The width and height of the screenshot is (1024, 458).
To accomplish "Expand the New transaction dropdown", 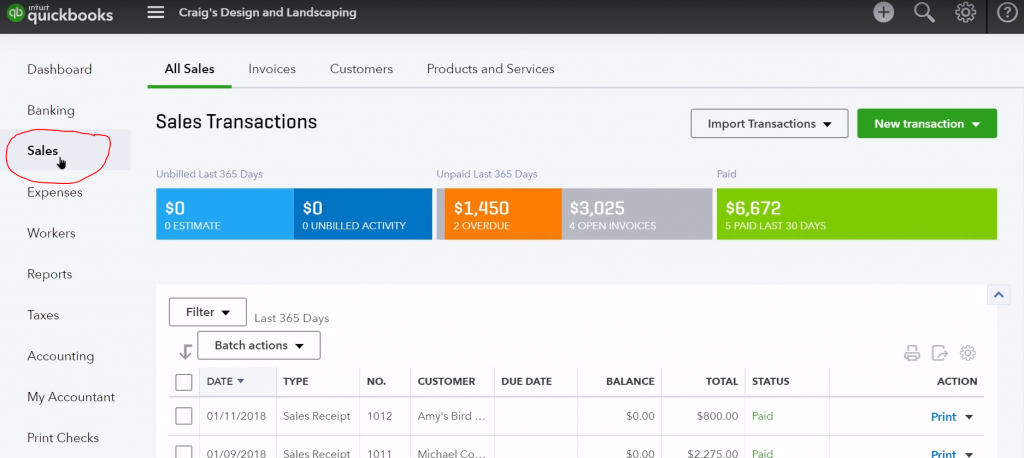I will 926,124.
